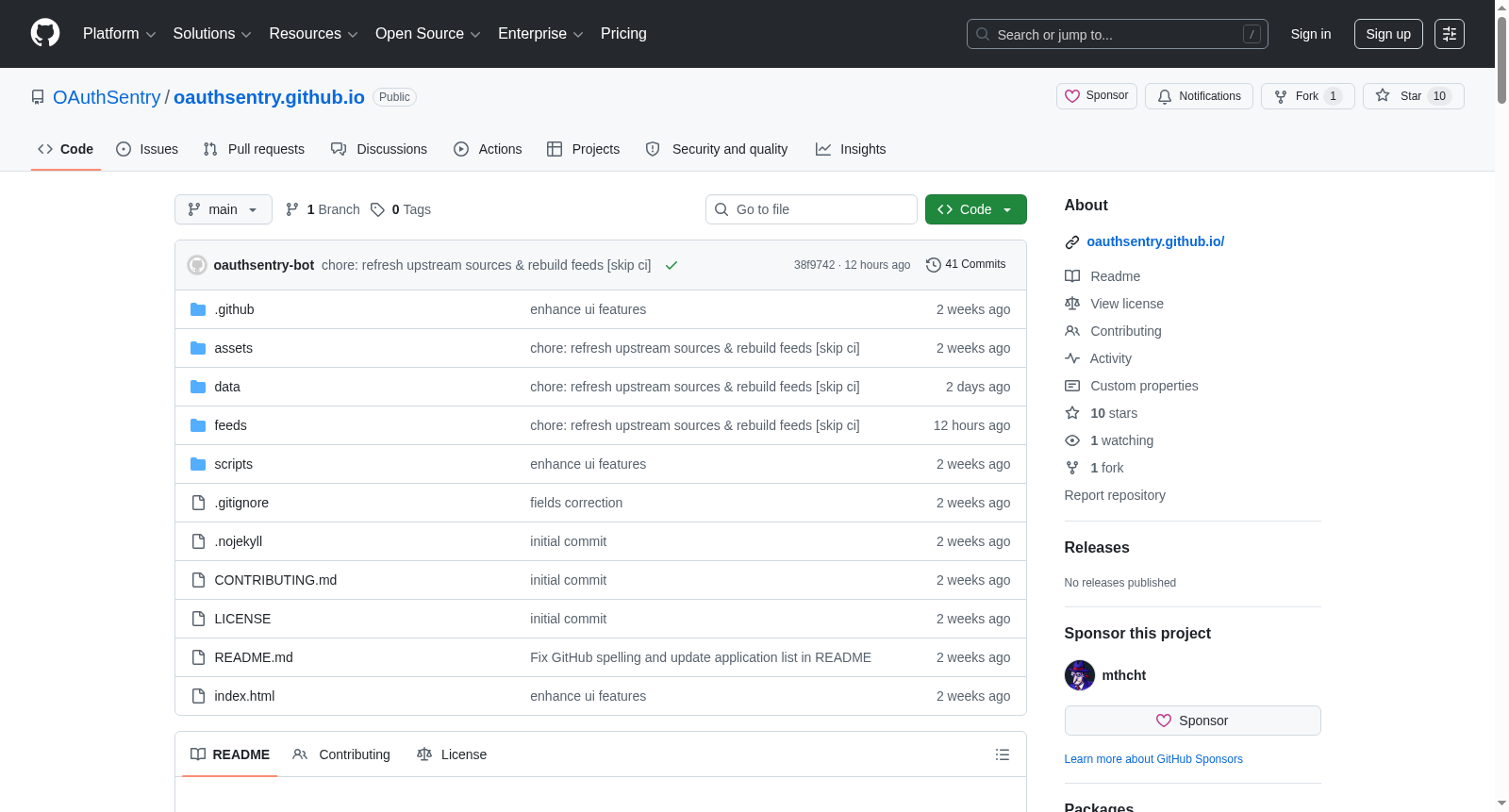Click the fork icon button
1509x812 pixels.
(x=1281, y=96)
